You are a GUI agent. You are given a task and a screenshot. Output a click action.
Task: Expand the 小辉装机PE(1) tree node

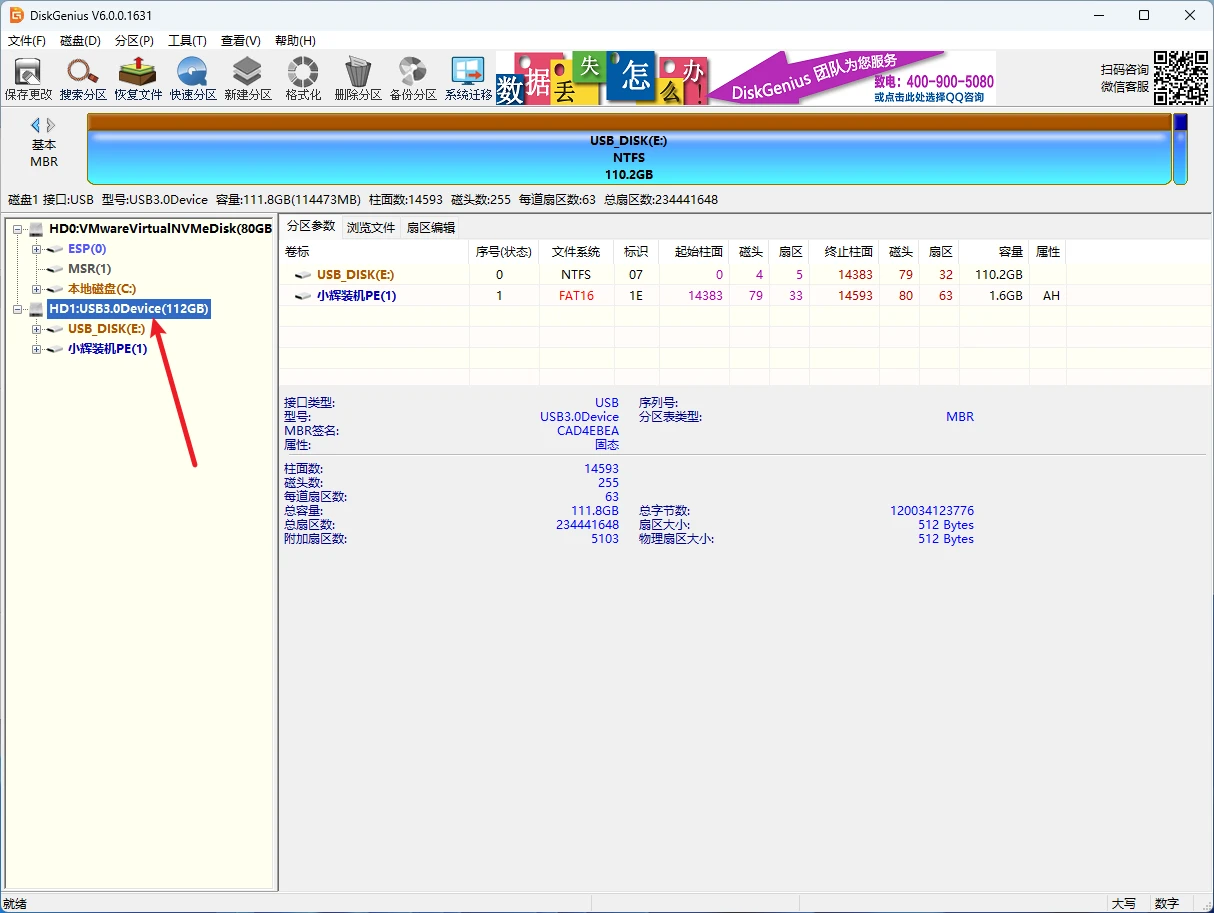click(x=37, y=349)
